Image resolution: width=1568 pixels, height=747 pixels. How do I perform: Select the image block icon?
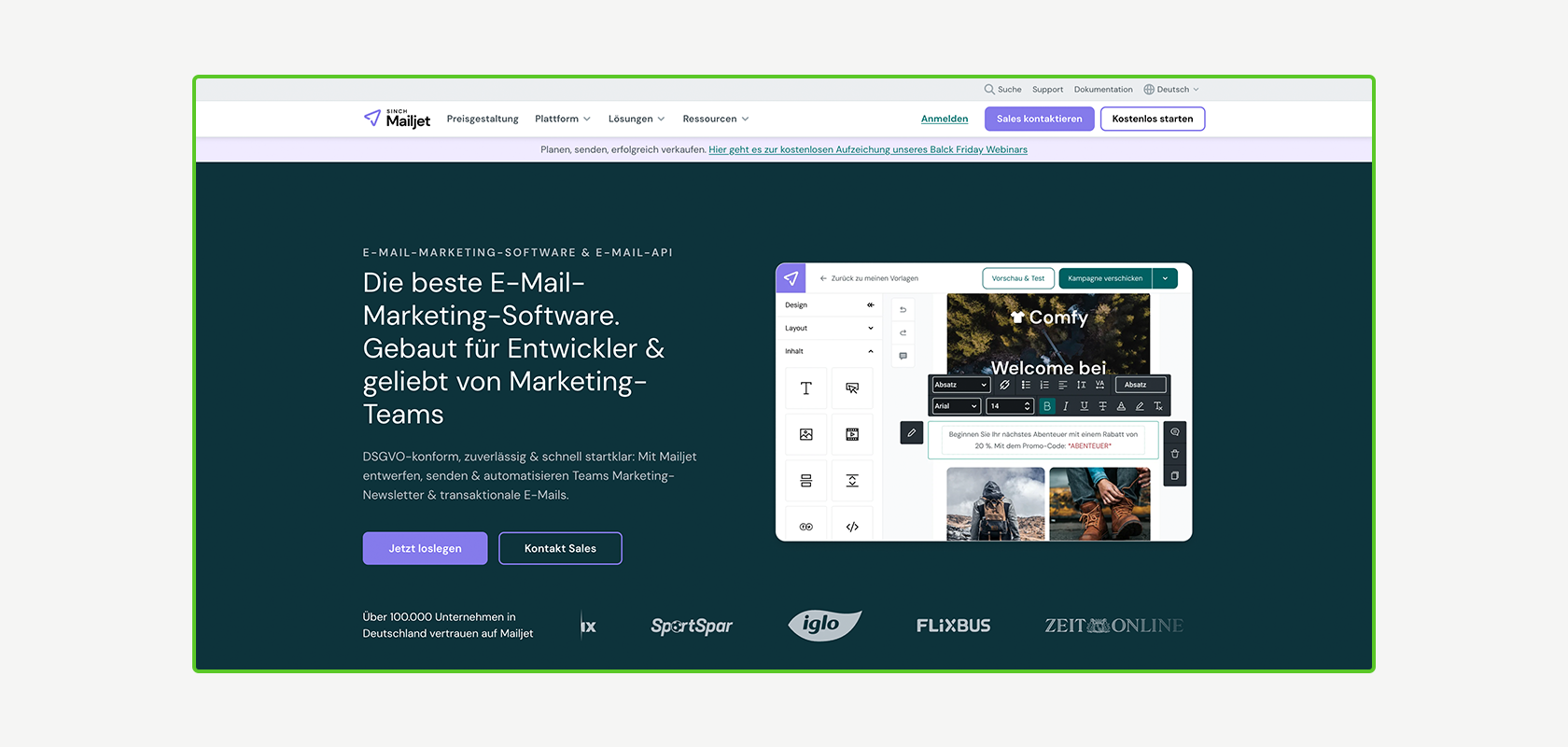point(806,434)
